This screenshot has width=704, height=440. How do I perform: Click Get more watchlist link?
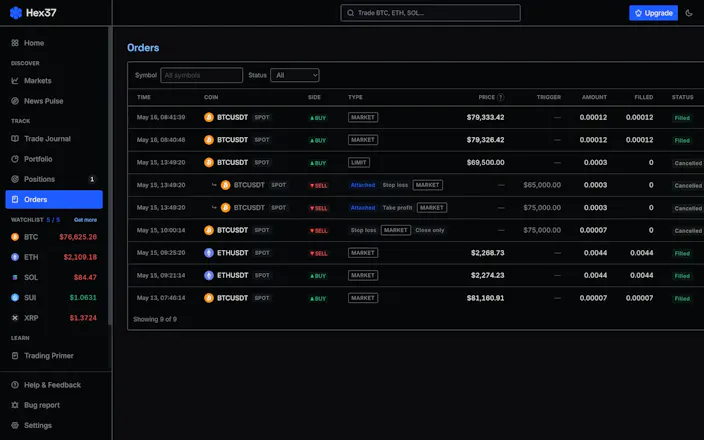tap(85, 220)
